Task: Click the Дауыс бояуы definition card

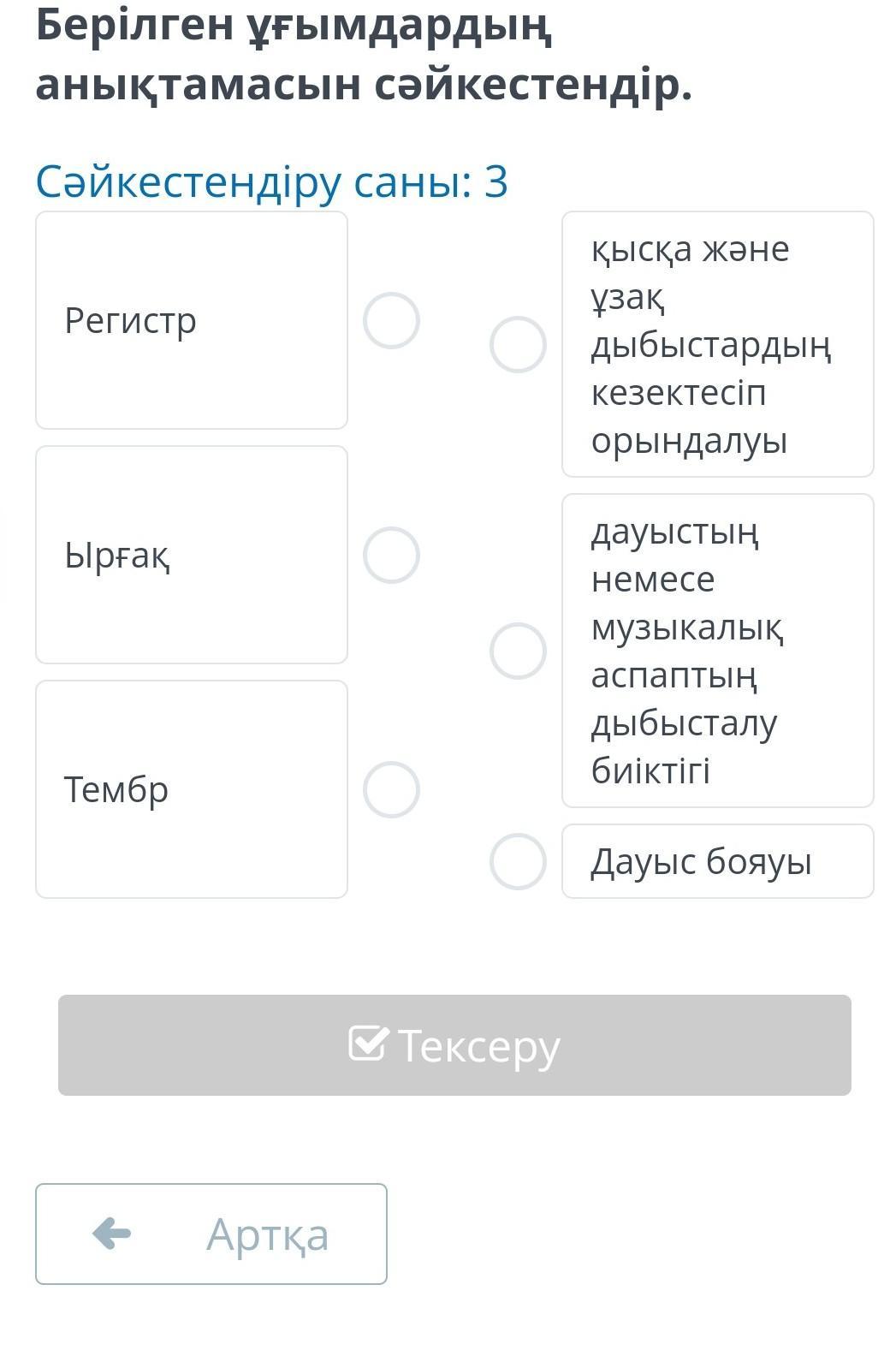Action: point(717,861)
